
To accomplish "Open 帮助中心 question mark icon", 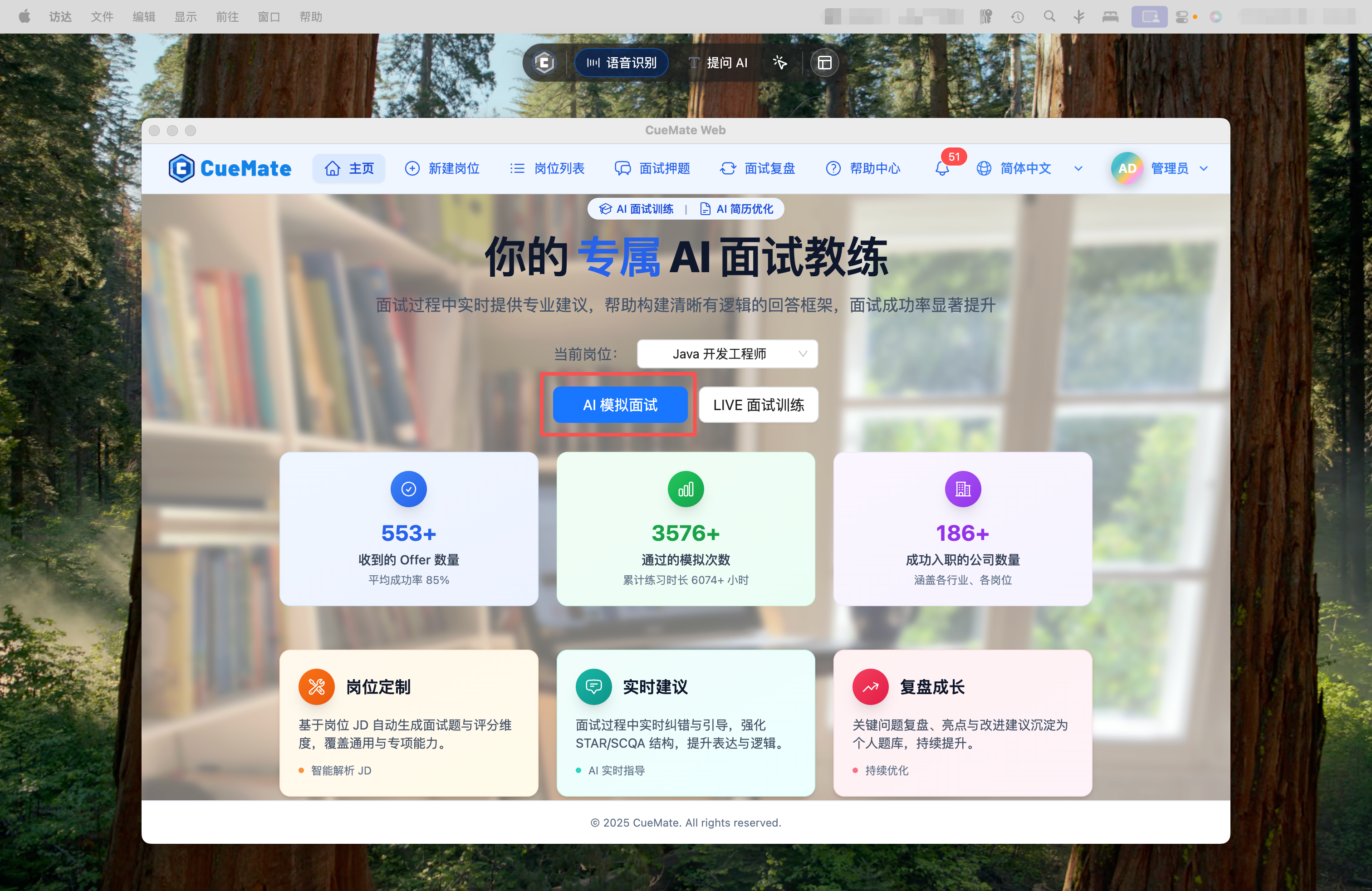I will click(833, 168).
